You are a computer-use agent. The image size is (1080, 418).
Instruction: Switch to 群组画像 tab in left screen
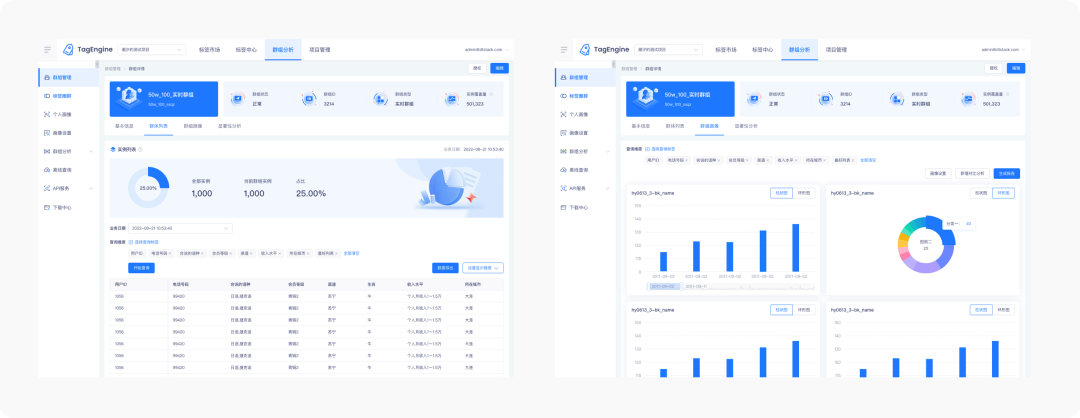coord(193,127)
